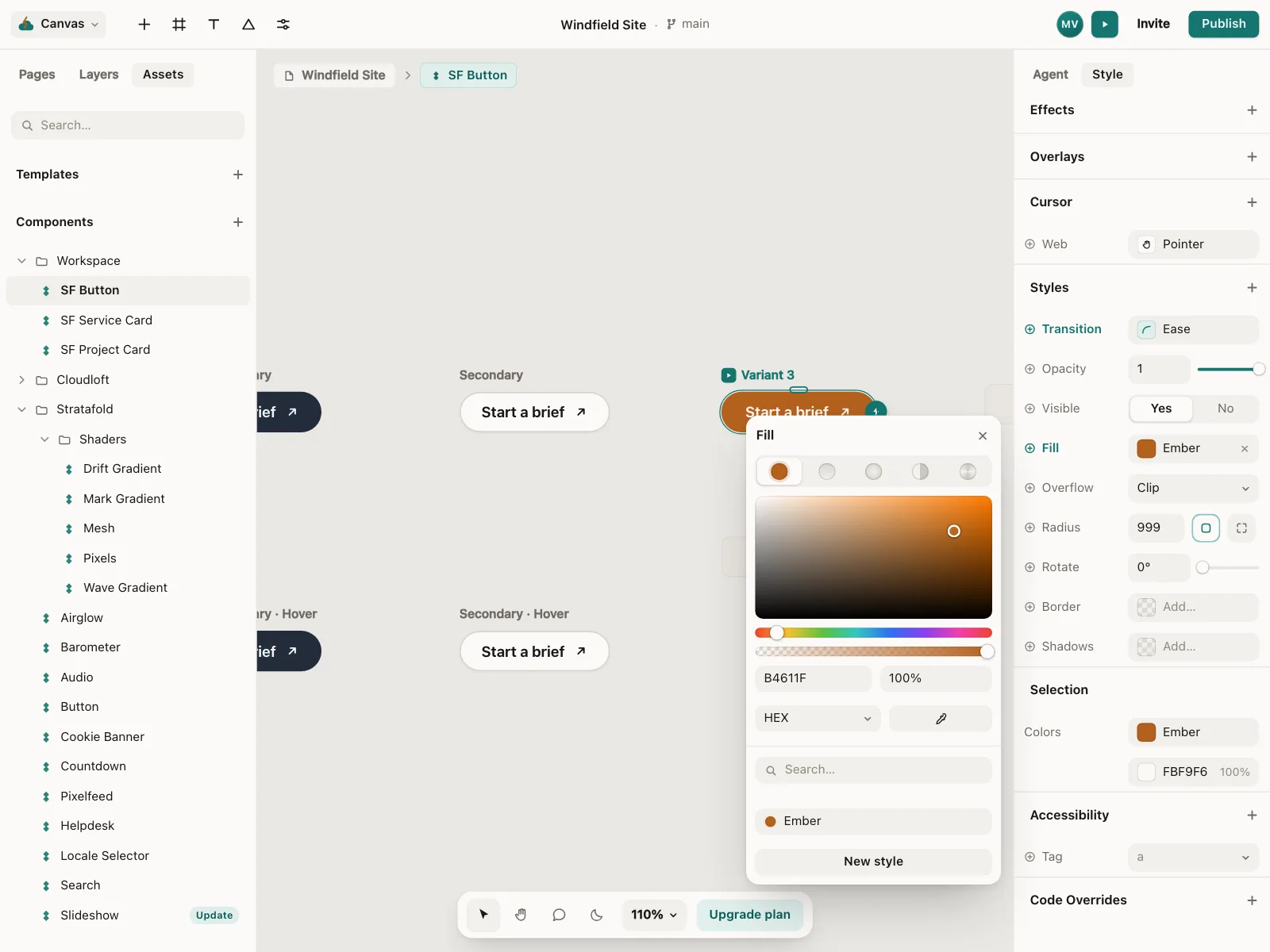
Task: Switch to the Layers tab
Action: pos(98,75)
